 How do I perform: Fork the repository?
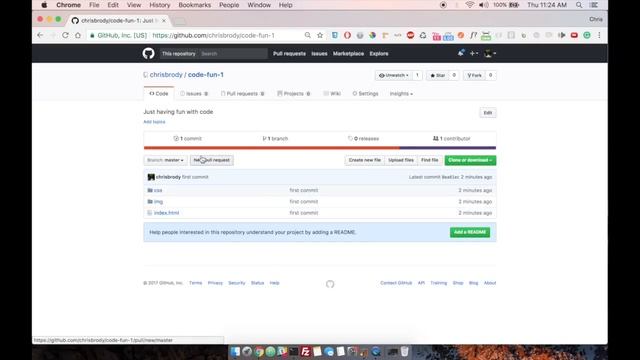click(x=474, y=76)
